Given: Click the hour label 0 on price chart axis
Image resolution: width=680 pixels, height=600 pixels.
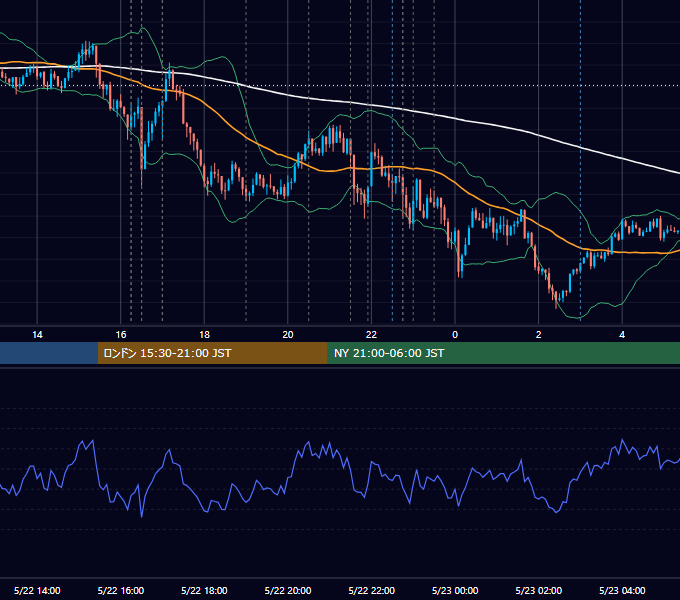Looking at the screenshot, I should 455,335.
